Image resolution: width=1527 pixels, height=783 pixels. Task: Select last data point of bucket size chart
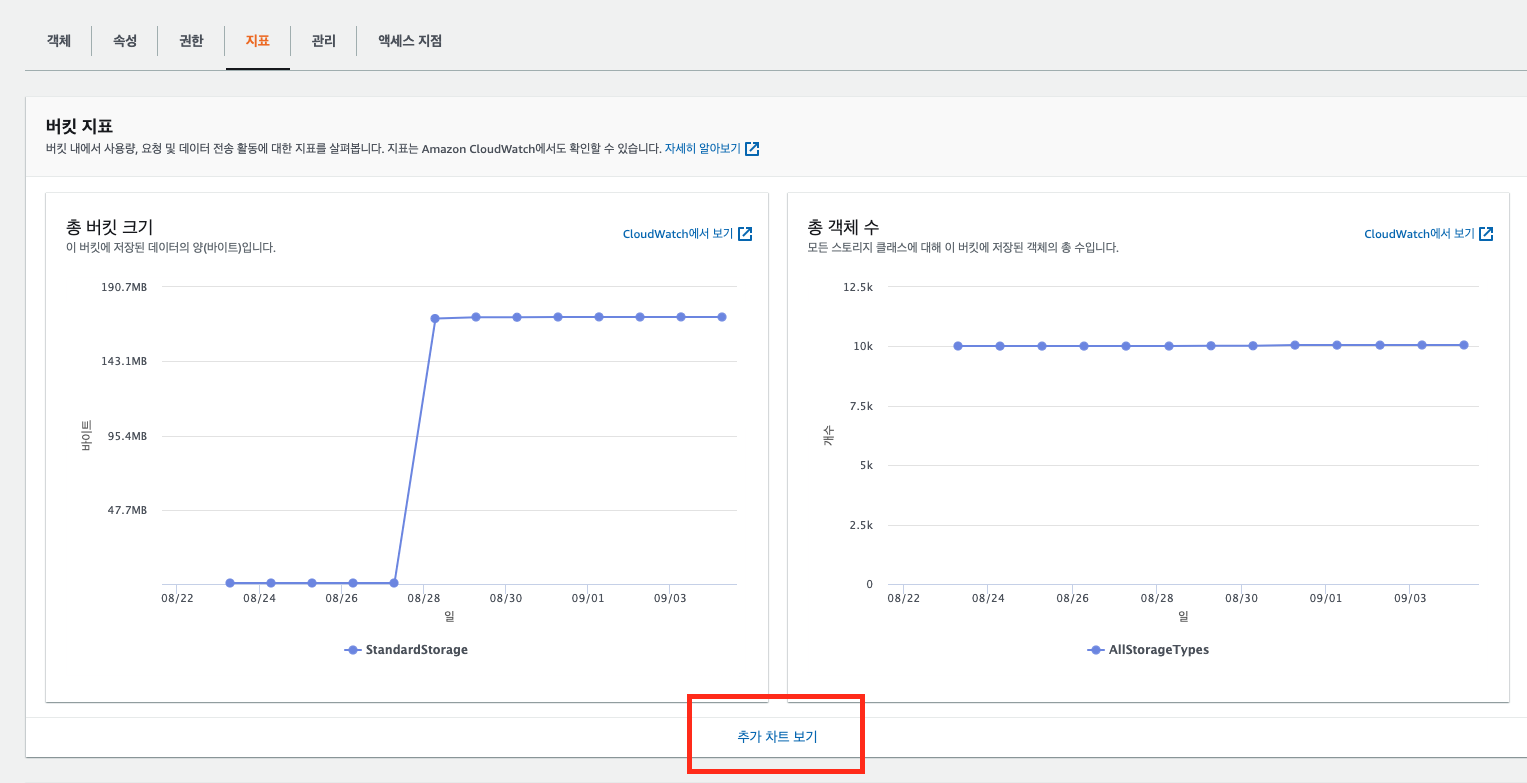pos(722,317)
